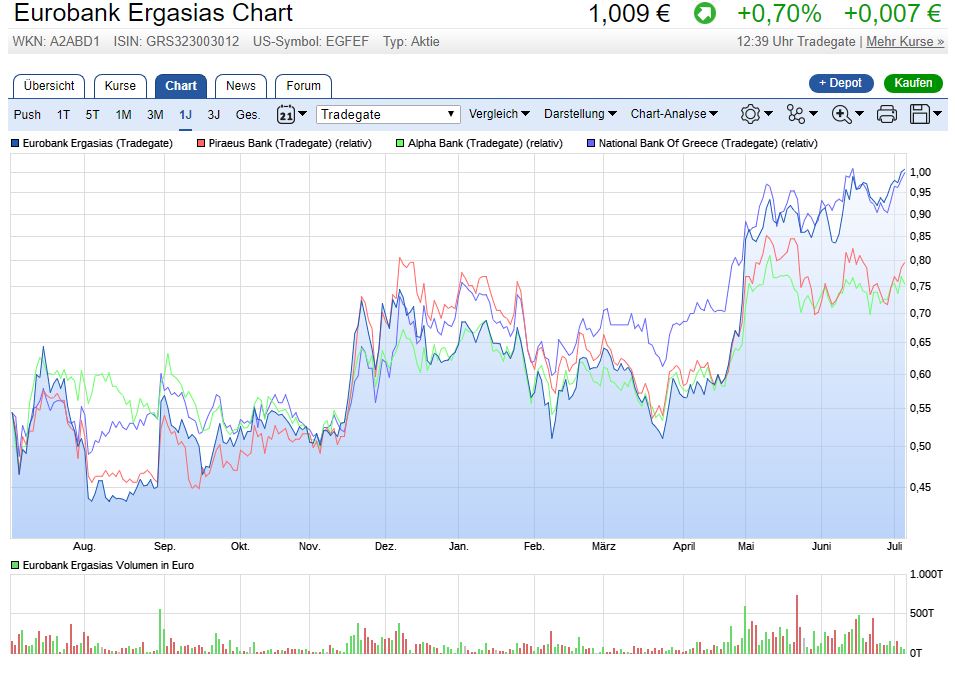Open the Forum tab
This screenshot has height=683, width=955.
point(303,86)
